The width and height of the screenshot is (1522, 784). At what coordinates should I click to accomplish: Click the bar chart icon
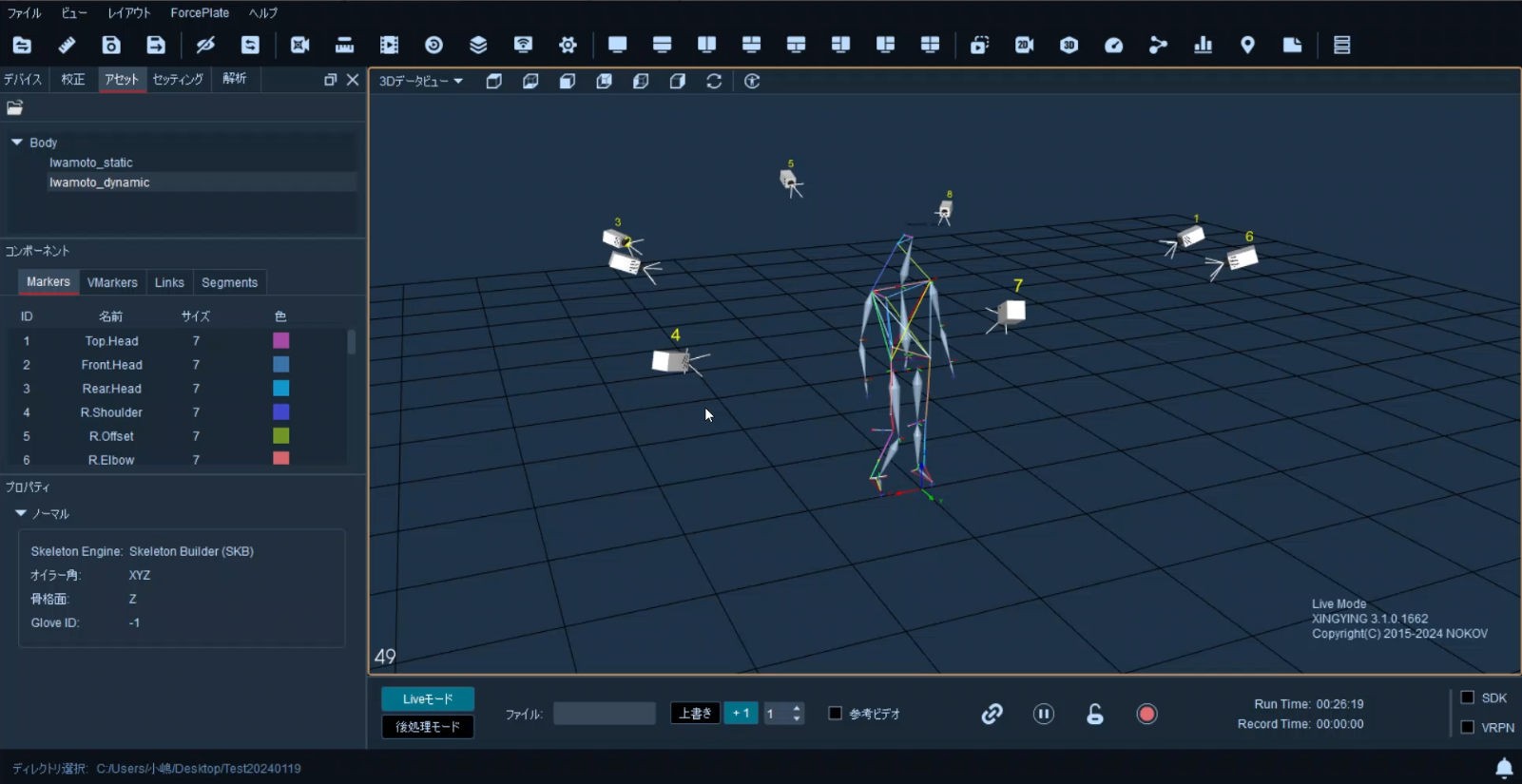pyautogui.click(x=1203, y=45)
